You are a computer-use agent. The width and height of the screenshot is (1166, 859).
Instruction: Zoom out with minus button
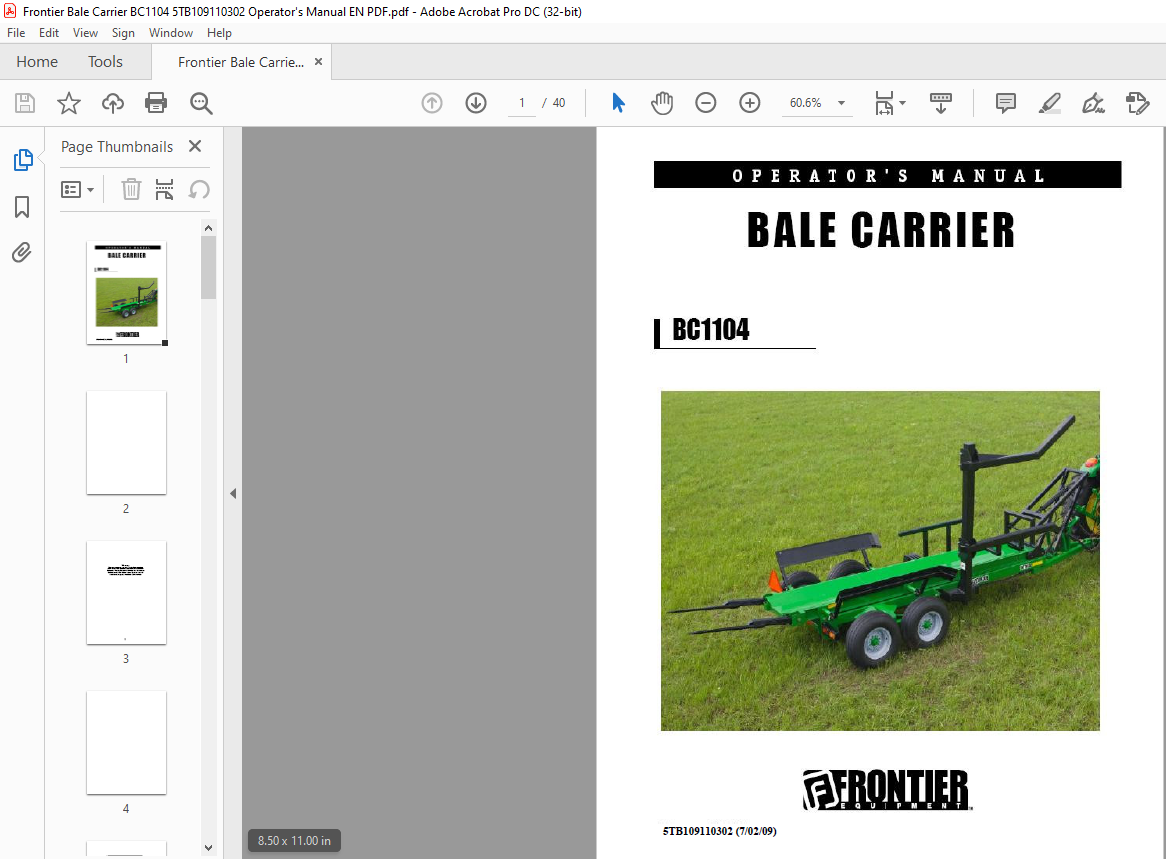(x=706, y=103)
